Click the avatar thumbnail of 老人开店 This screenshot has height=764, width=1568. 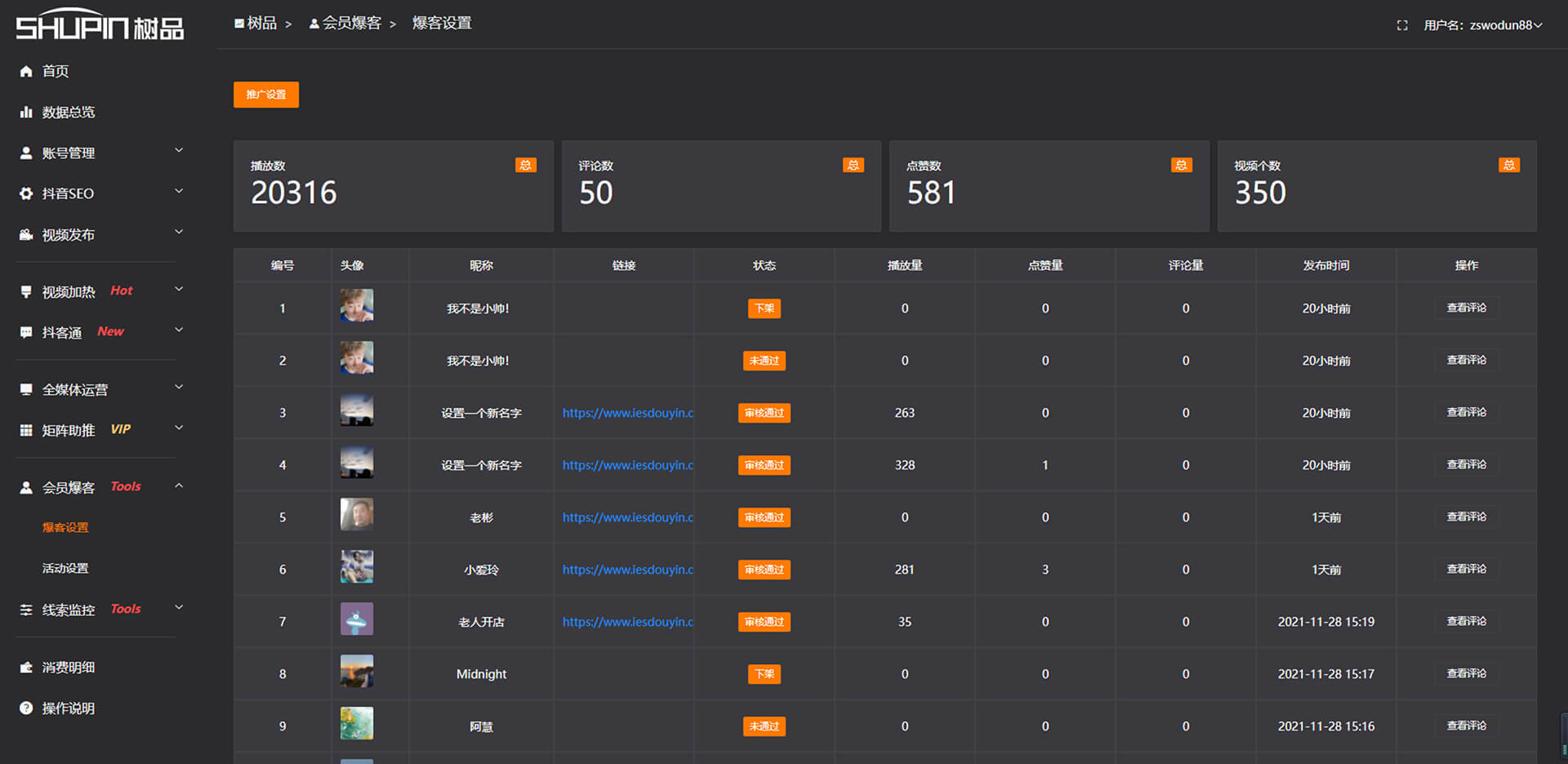[357, 620]
